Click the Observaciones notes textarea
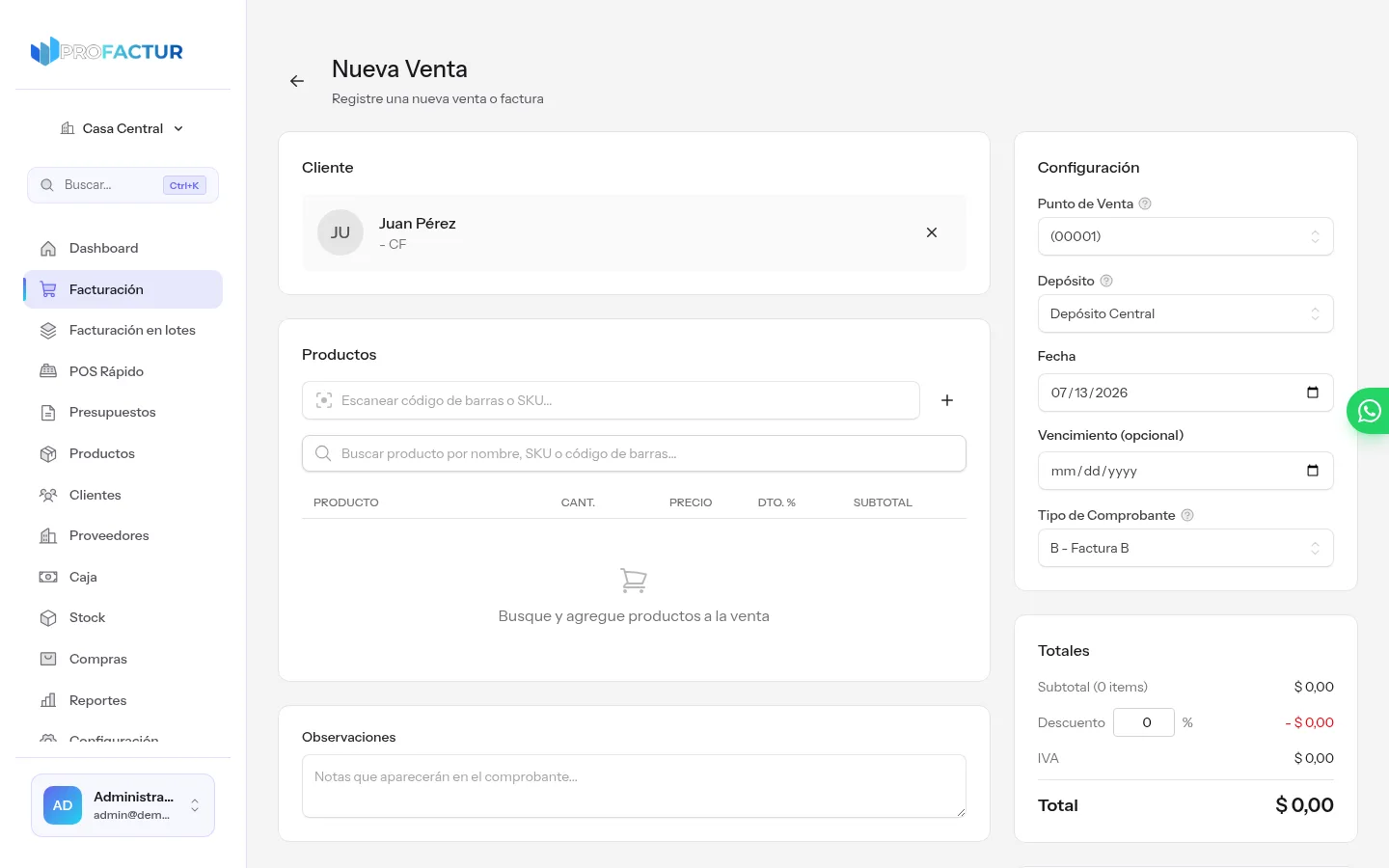Viewport: 1389px width, 868px height. pos(634,786)
